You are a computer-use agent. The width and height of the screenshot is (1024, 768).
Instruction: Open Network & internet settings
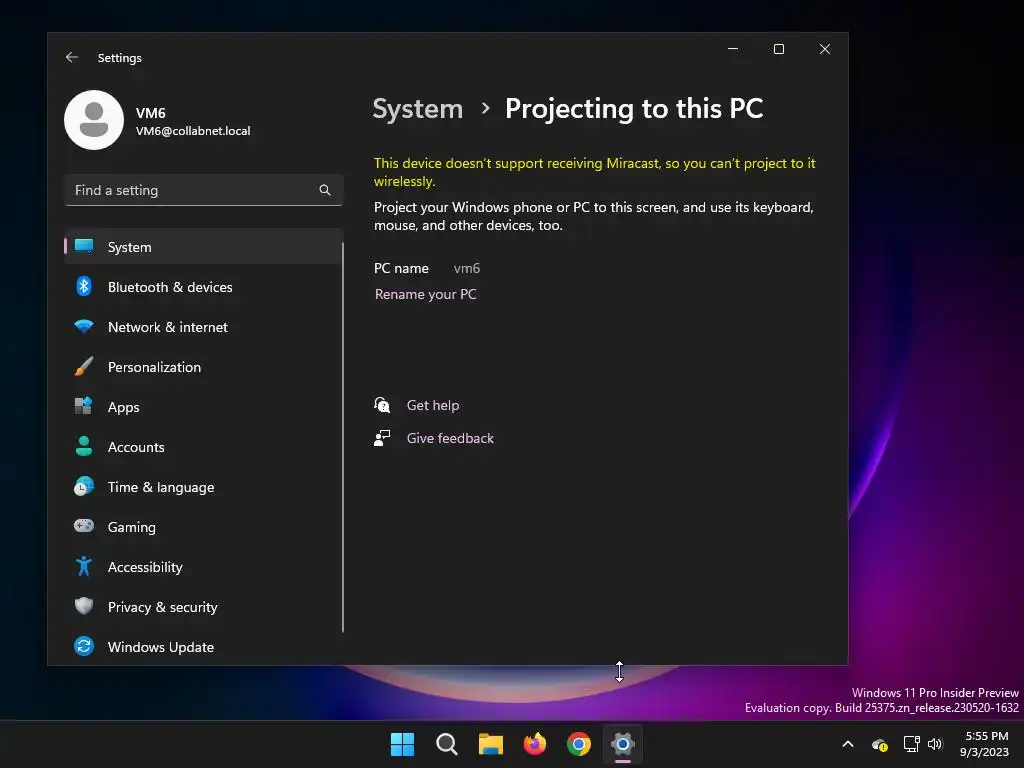point(203,327)
